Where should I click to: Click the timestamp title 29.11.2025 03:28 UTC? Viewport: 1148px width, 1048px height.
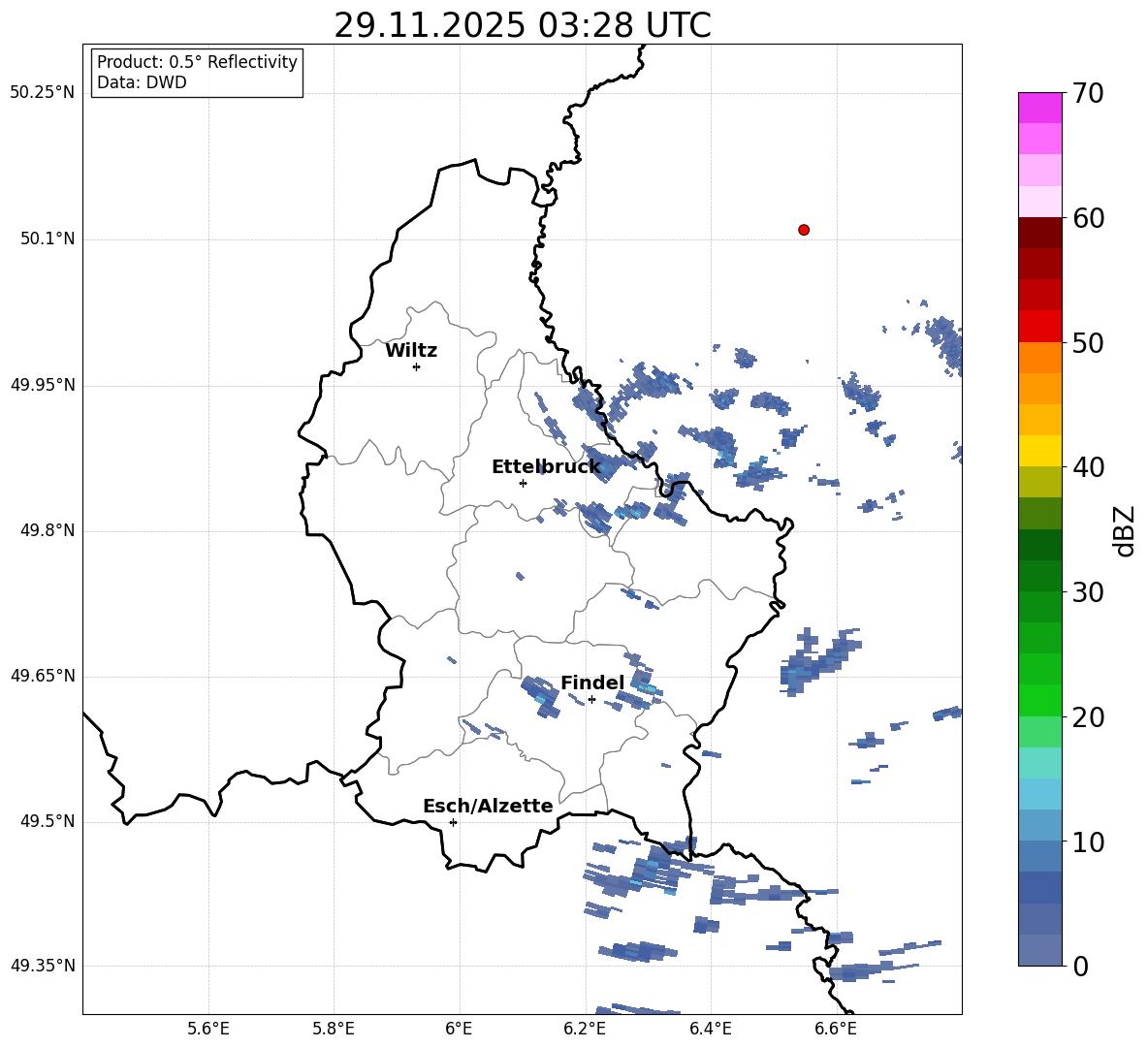click(522, 25)
